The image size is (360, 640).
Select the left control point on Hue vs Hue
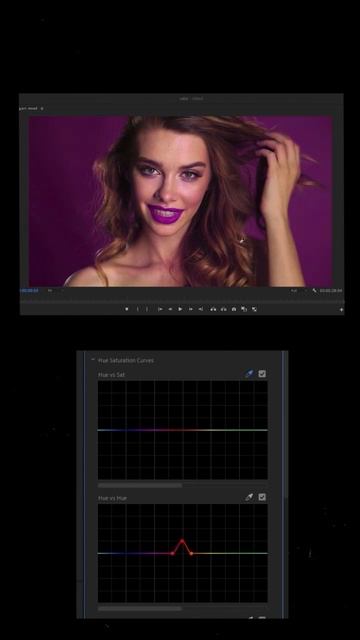173,553
